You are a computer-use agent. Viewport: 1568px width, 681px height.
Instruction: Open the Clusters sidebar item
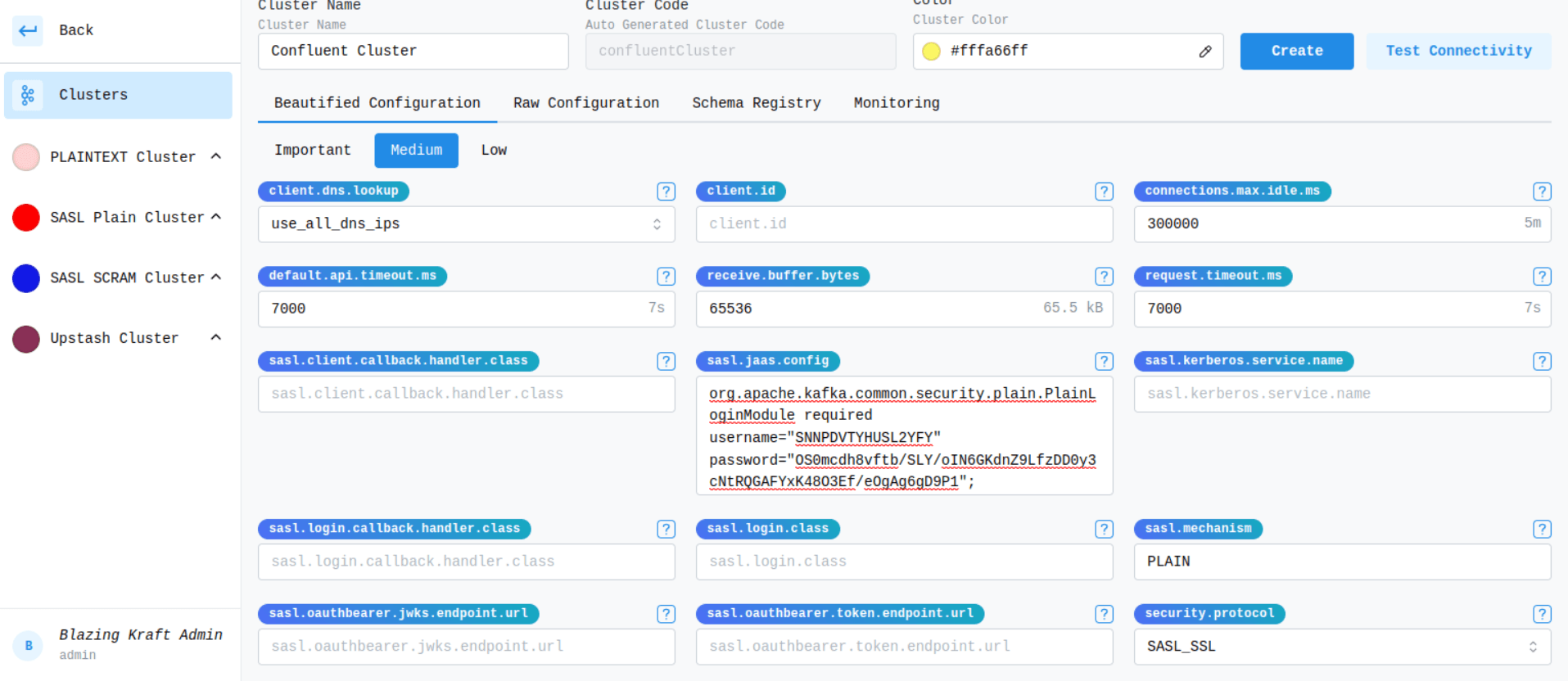click(x=118, y=95)
